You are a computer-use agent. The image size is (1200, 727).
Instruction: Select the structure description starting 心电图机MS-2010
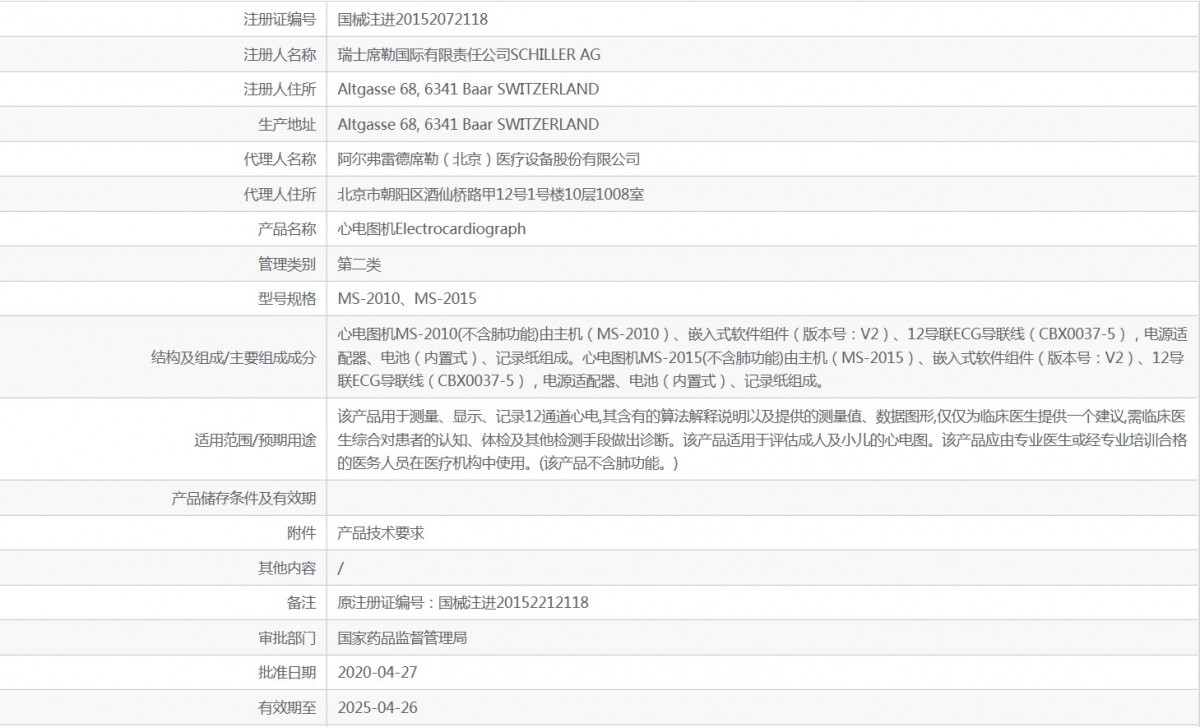762,357
